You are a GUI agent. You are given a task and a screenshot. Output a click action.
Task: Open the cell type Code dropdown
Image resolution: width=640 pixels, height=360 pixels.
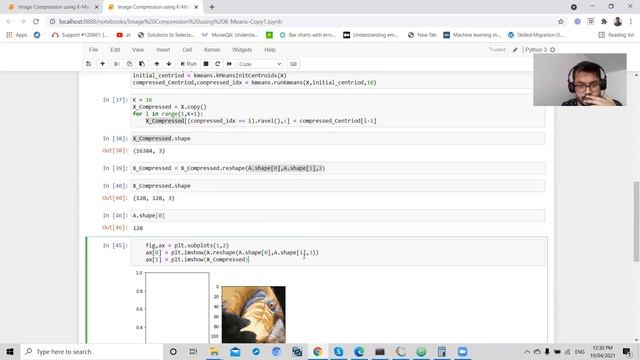pyautogui.click(x=260, y=64)
